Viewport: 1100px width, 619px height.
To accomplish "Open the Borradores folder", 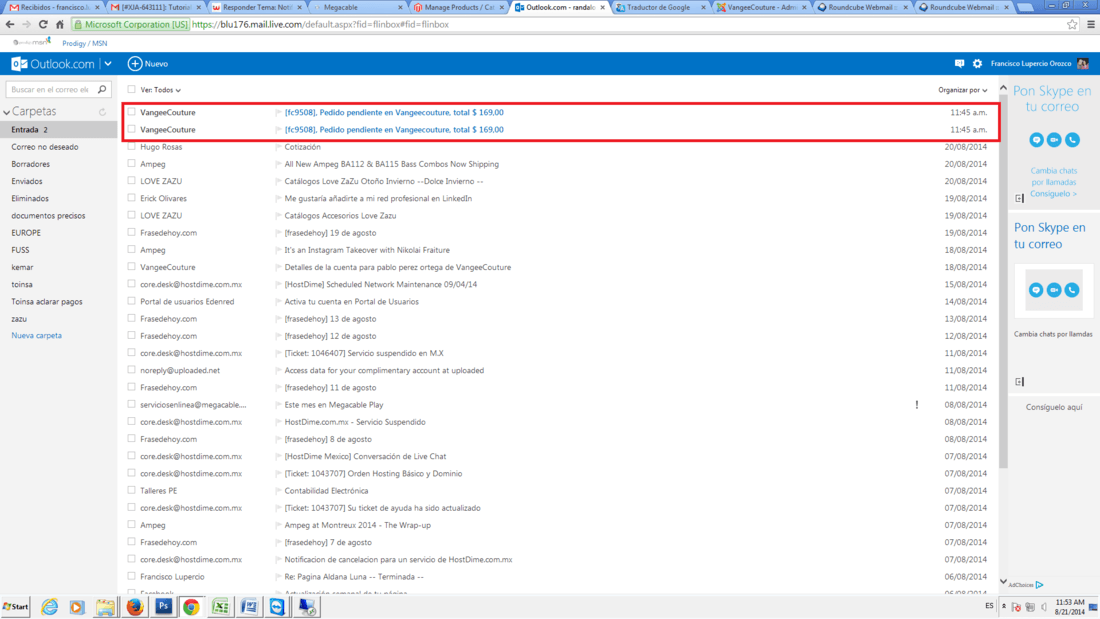I will coord(31,164).
